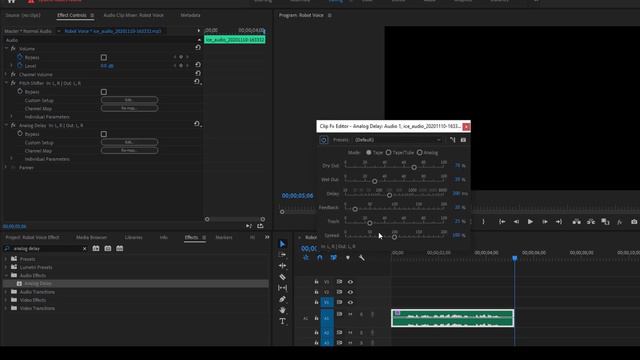The image size is (640, 360).
Task: Select the Track Select Forward tool
Action: pos(282,255)
